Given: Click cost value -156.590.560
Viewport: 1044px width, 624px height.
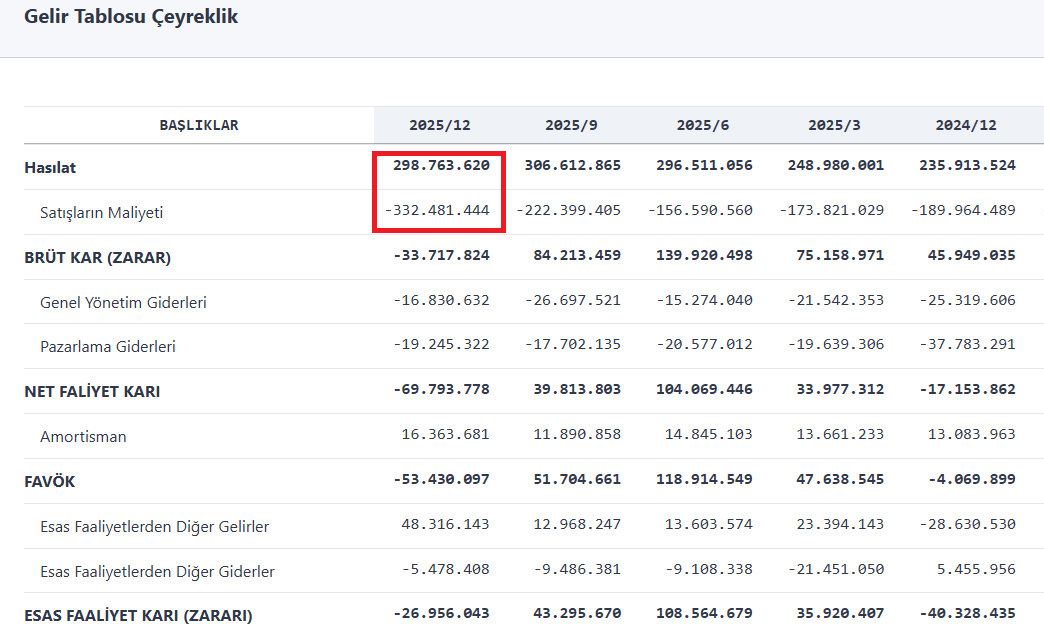Looking at the screenshot, I should pos(700,210).
